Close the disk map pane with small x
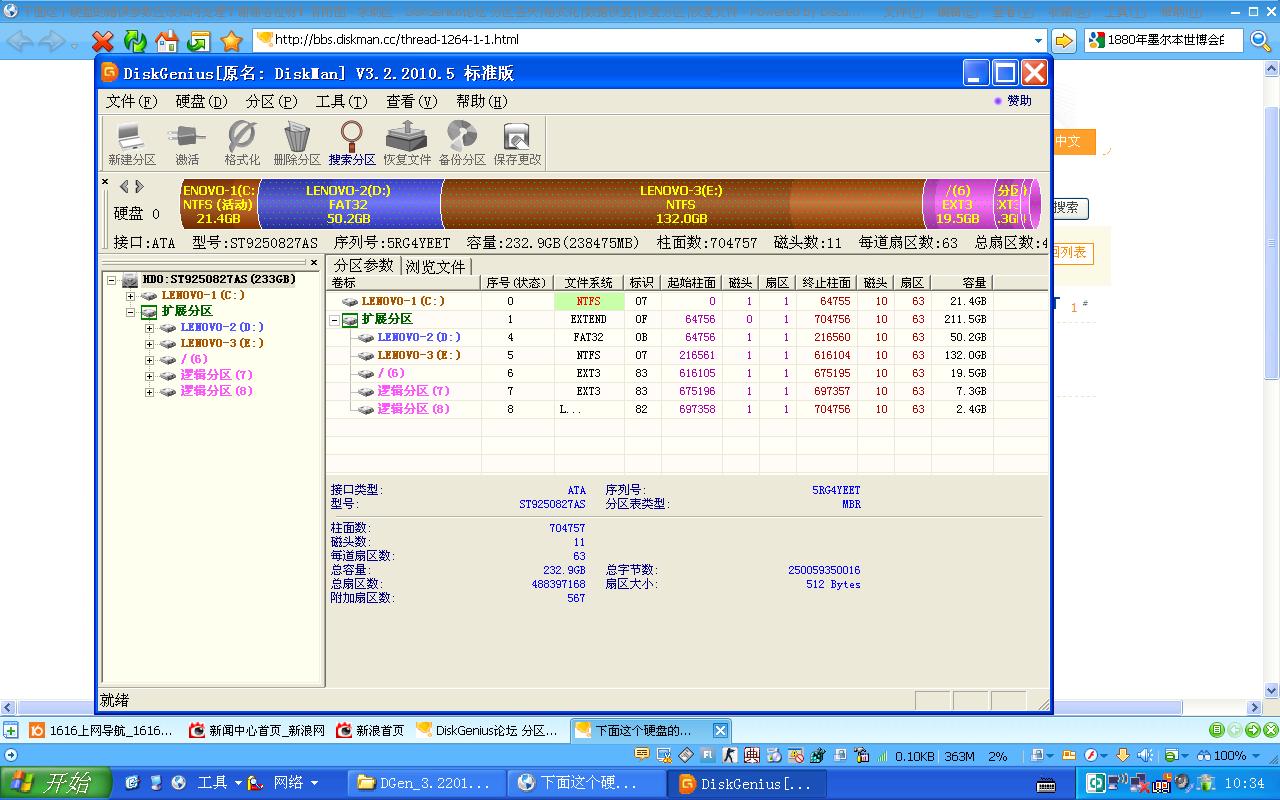Image resolution: width=1280 pixels, height=800 pixels. pos(105,182)
